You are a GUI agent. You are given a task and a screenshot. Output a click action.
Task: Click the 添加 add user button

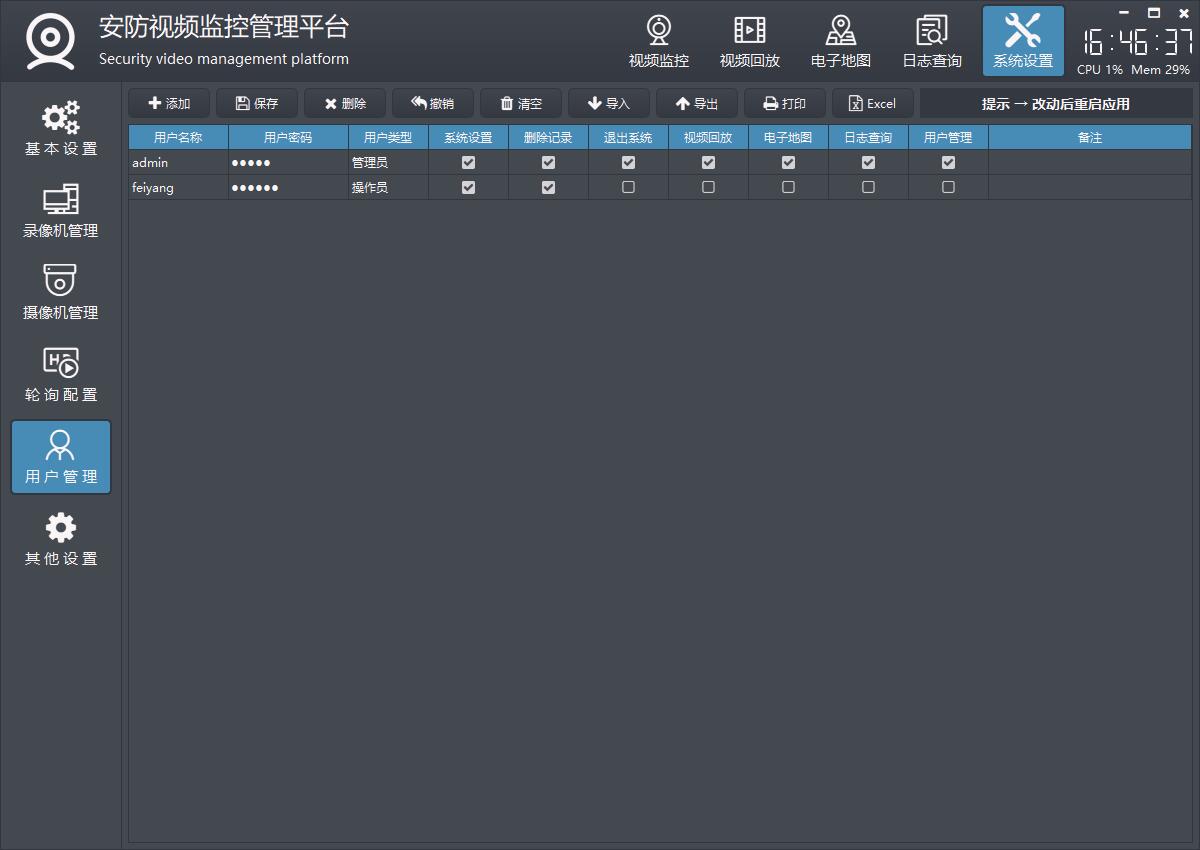[x=169, y=103]
